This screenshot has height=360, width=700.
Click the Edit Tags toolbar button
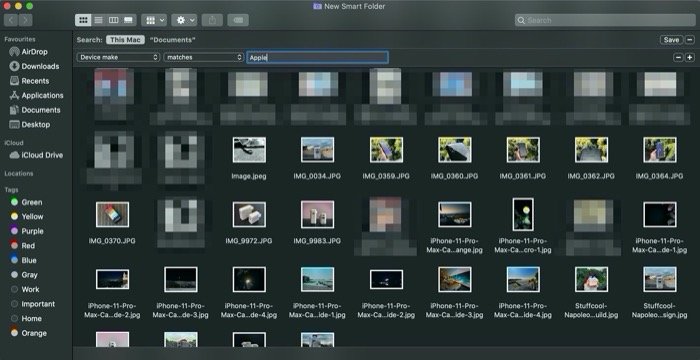point(238,20)
